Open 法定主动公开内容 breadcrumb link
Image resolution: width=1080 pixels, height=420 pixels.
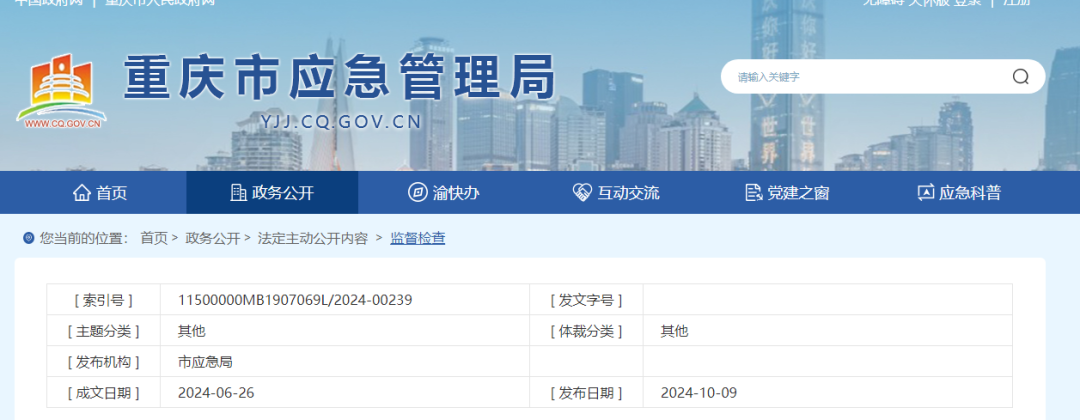[313, 238]
